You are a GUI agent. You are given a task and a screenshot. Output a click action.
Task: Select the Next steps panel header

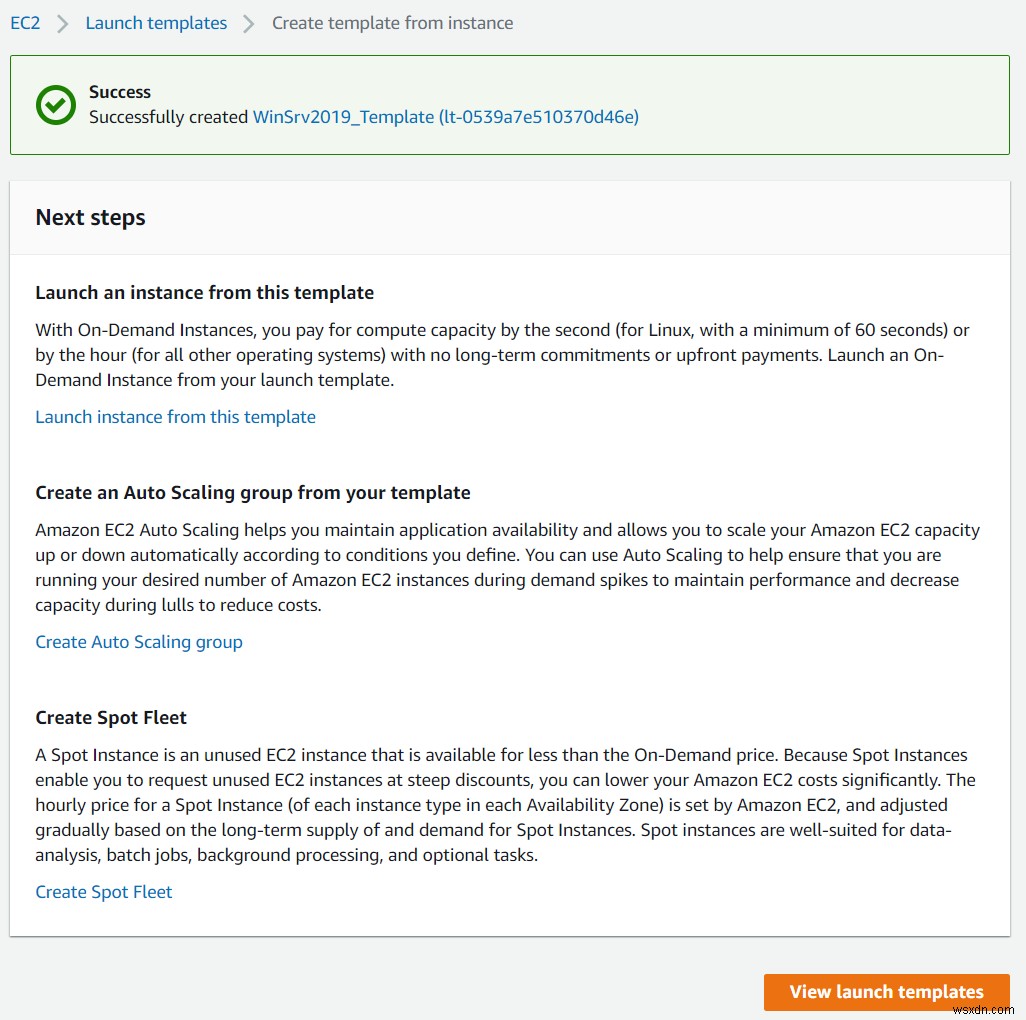90,217
